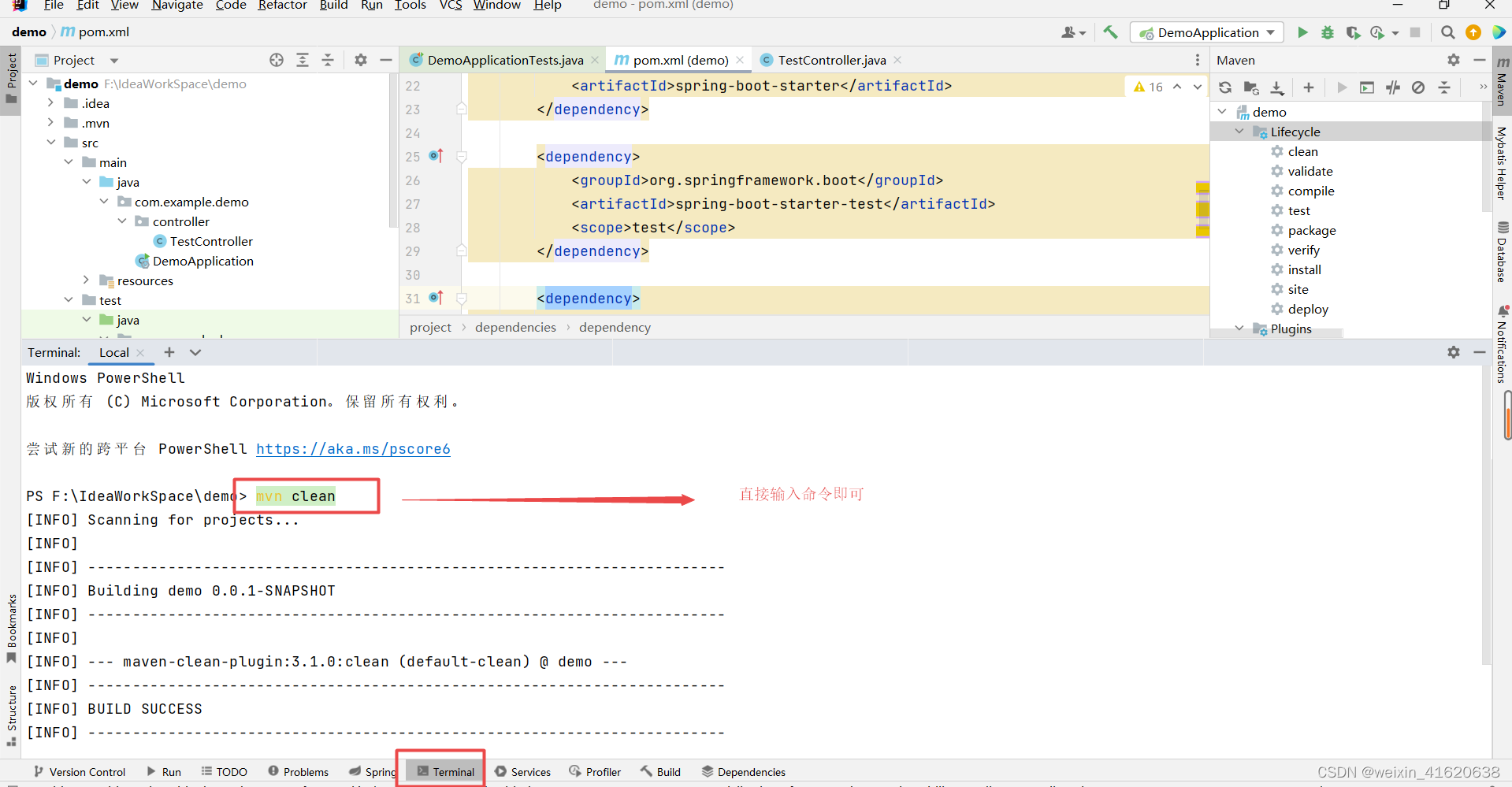This screenshot has width=1512, height=787.
Task: Expand all in Project panel
Action: click(303, 60)
